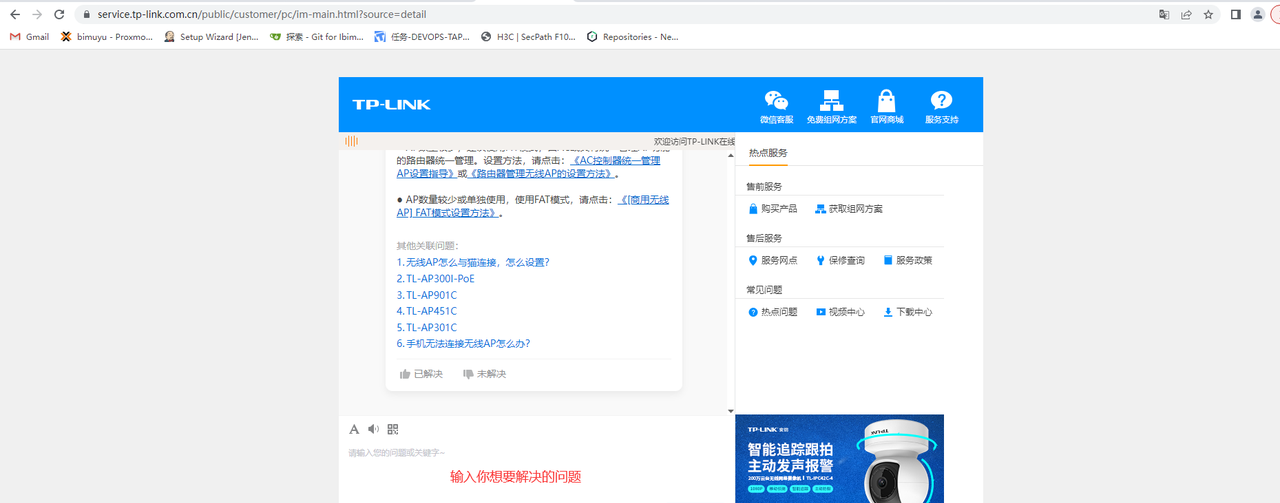Viewport: 1280px width, 503px height.
Task: Open the browser profile avatar icon
Action: (x=1257, y=15)
